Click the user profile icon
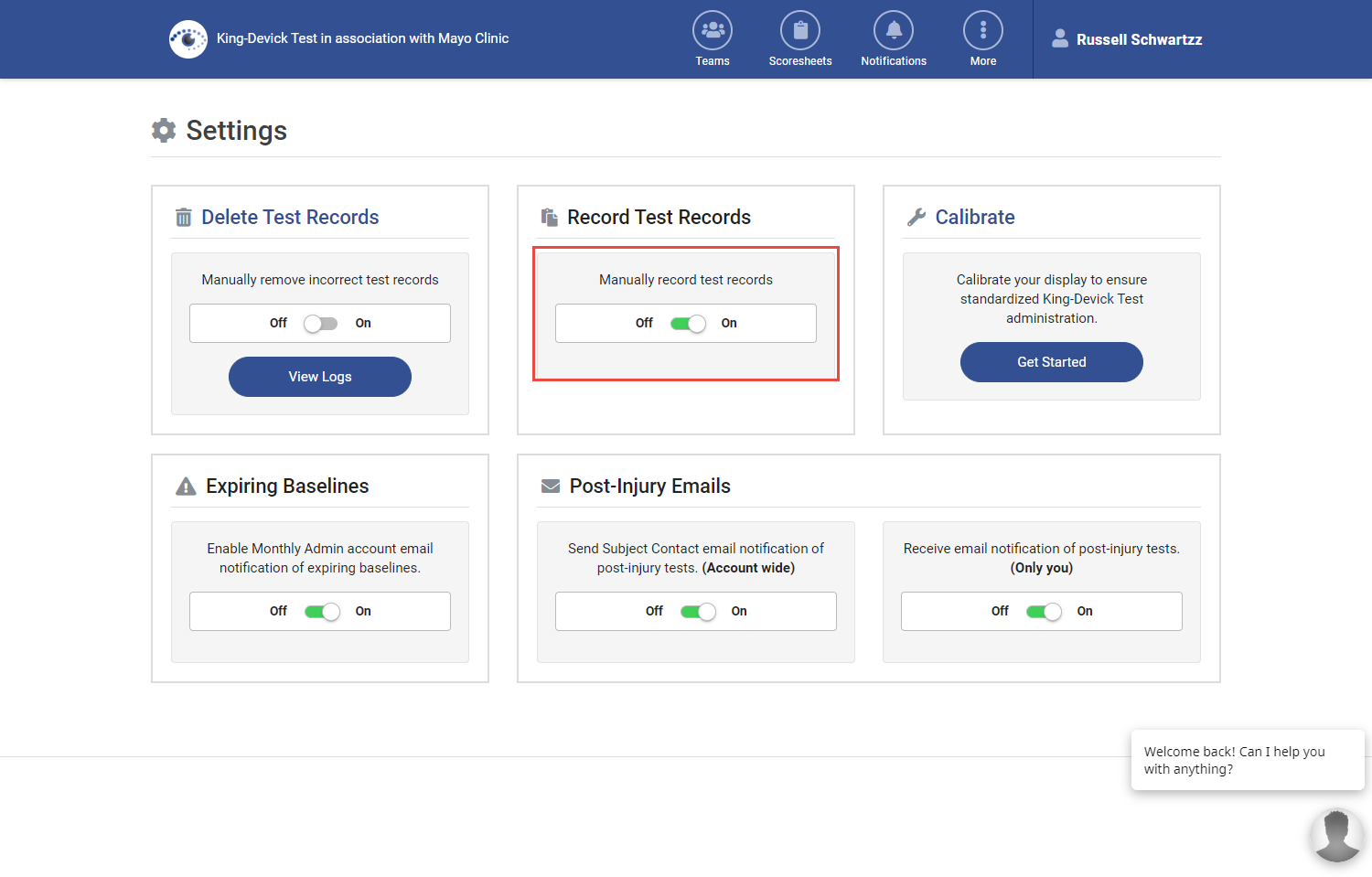Image resolution: width=1372 pixels, height=877 pixels. (x=1059, y=38)
